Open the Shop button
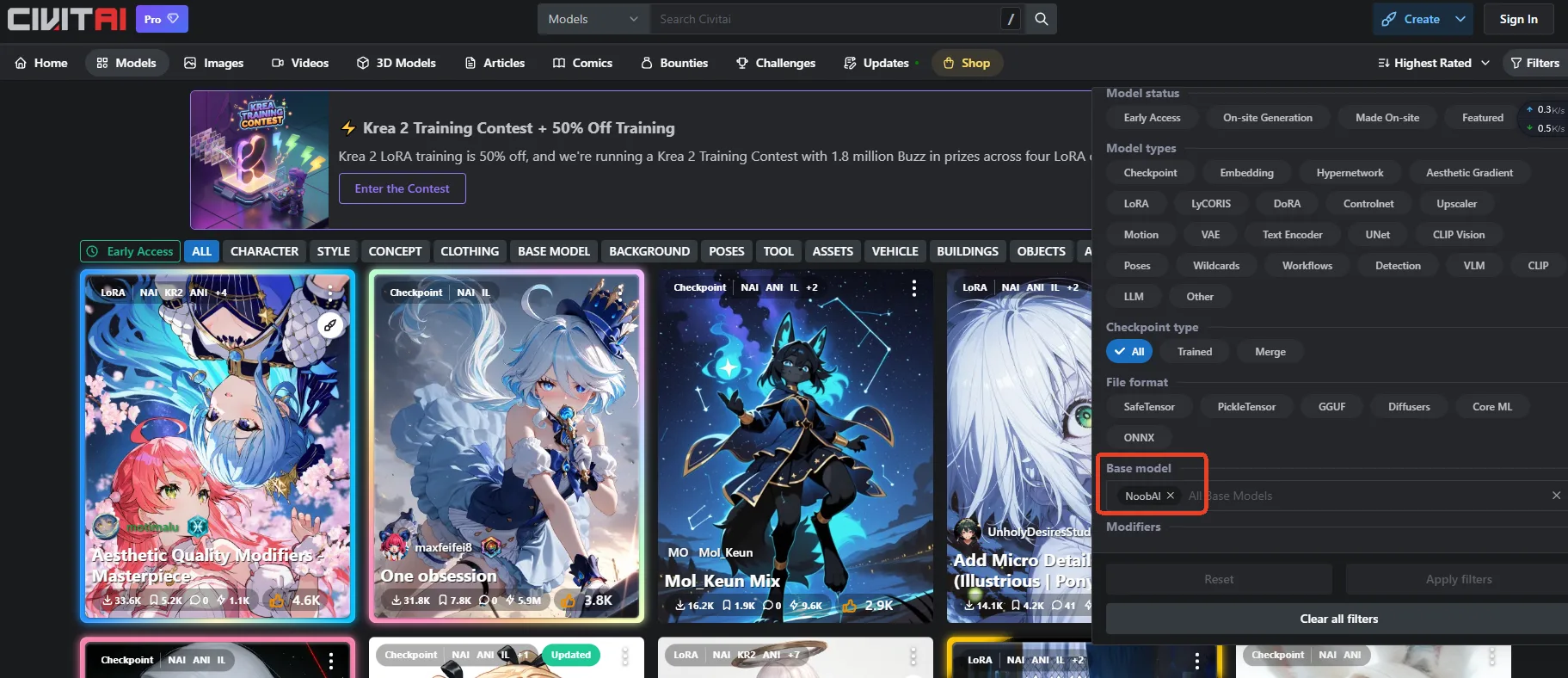 point(967,63)
